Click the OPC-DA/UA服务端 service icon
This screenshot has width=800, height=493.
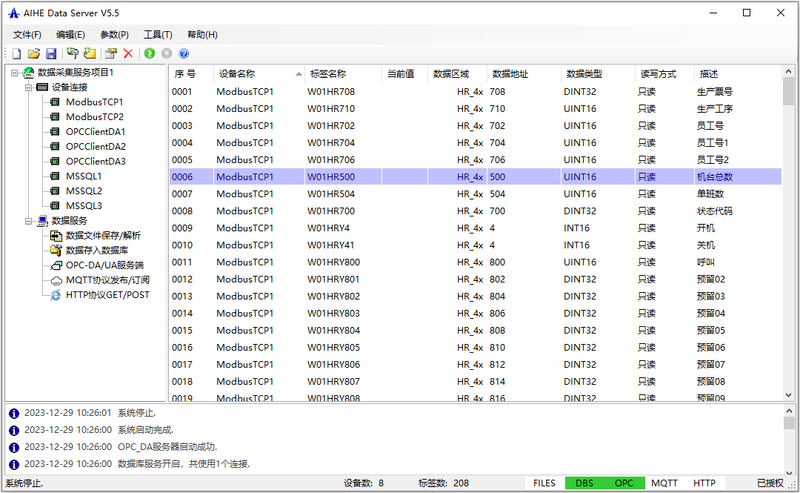point(56,265)
